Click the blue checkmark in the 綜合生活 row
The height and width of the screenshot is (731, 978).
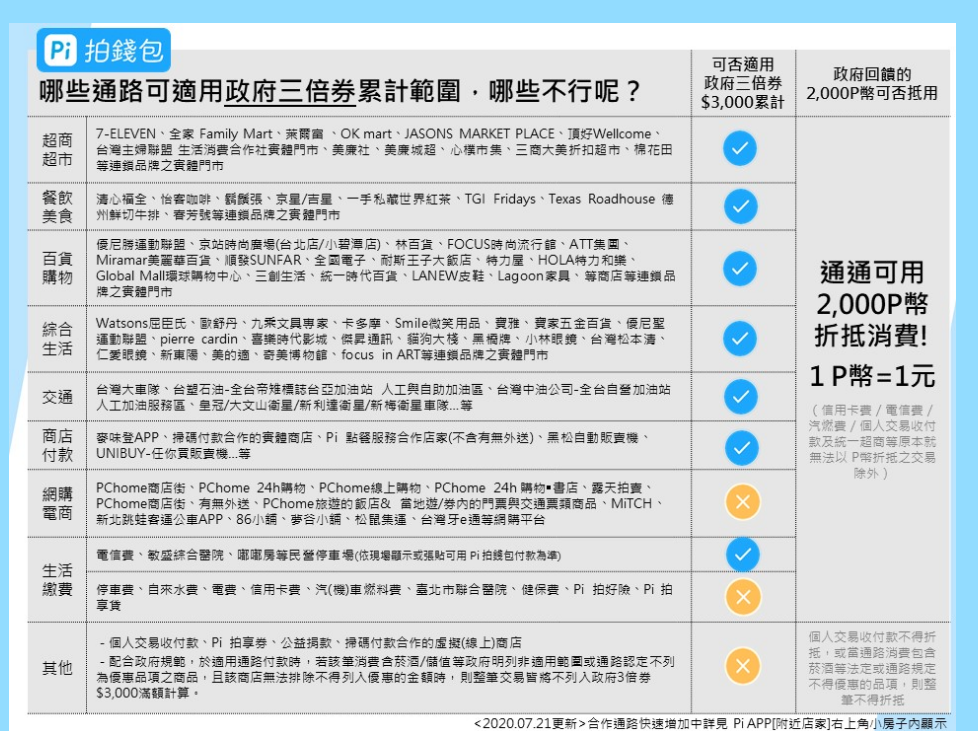pyautogui.click(x=740, y=338)
